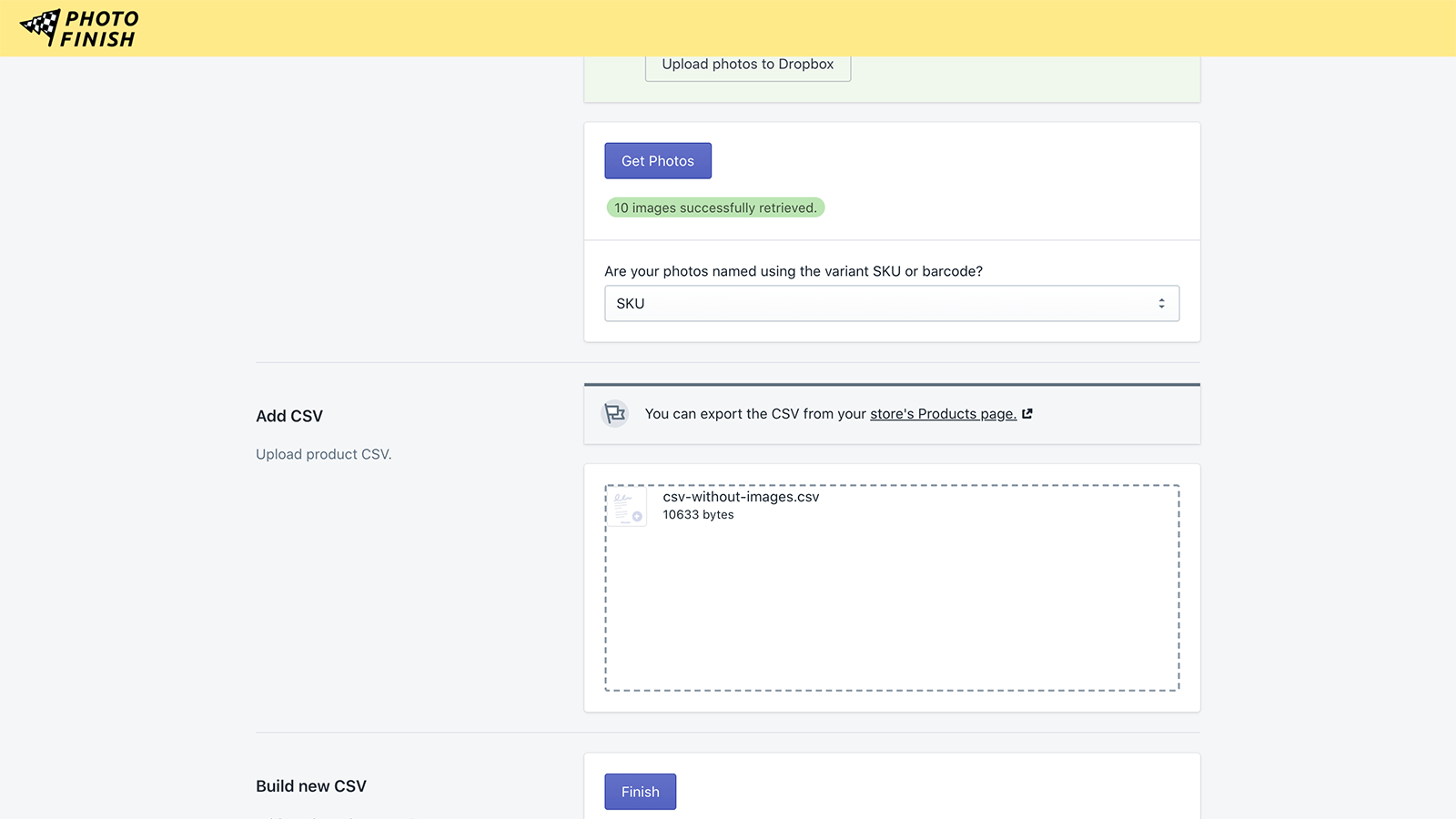This screenshot has width=1456, height=819.
Task: Click the Upload product CSV description
Action: pos(323,454)
